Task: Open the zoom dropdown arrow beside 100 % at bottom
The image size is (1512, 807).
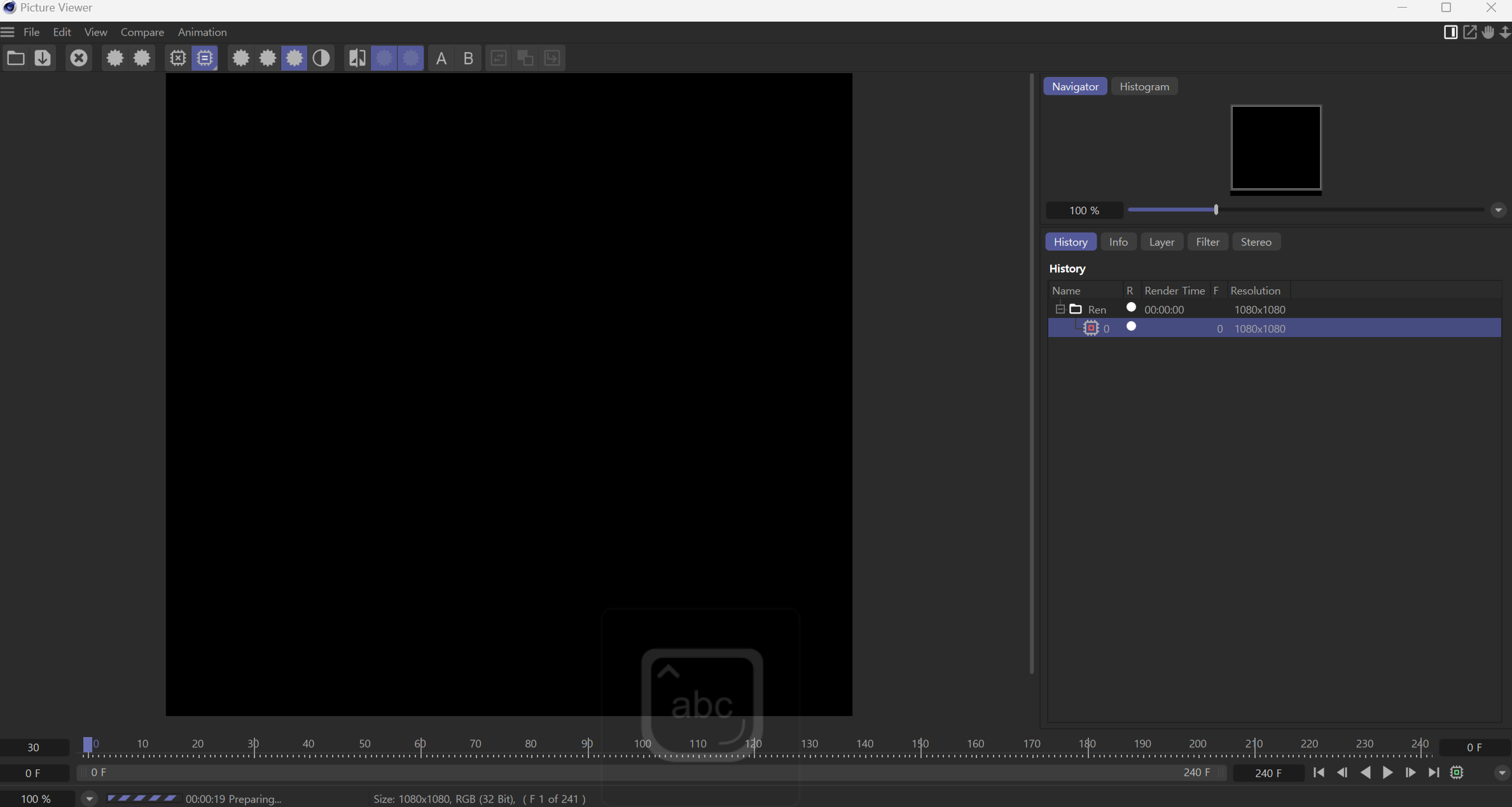Action: coord(89,799)
